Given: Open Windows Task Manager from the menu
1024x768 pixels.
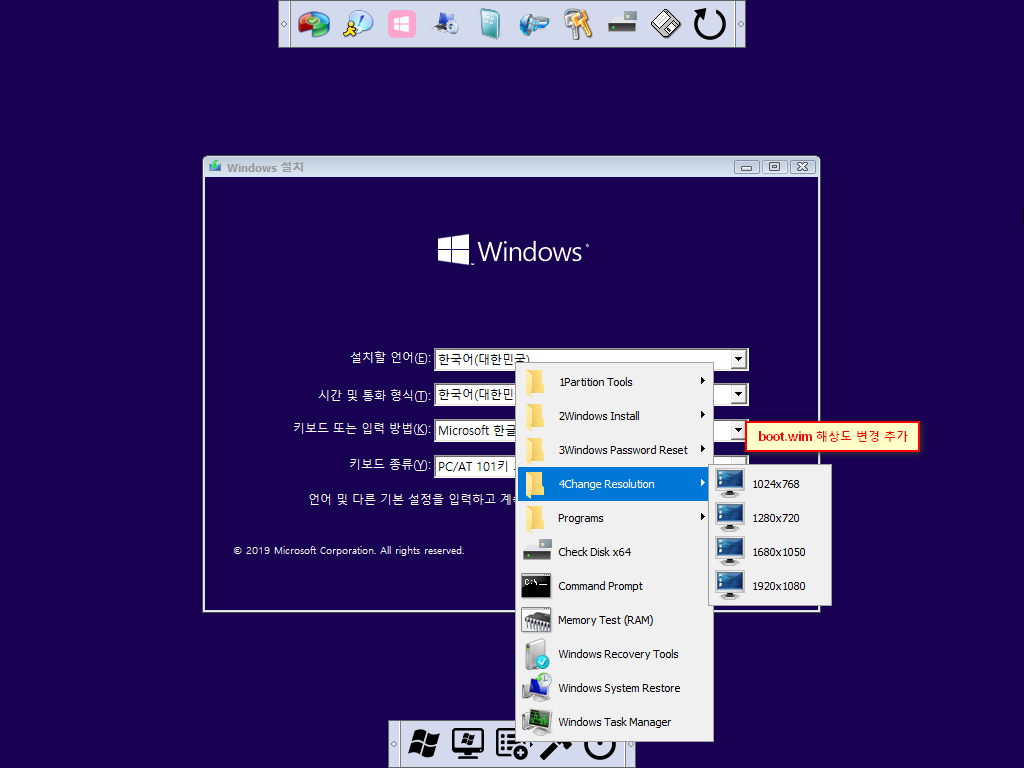Looking at the screenshot, I should pos(615,722).
